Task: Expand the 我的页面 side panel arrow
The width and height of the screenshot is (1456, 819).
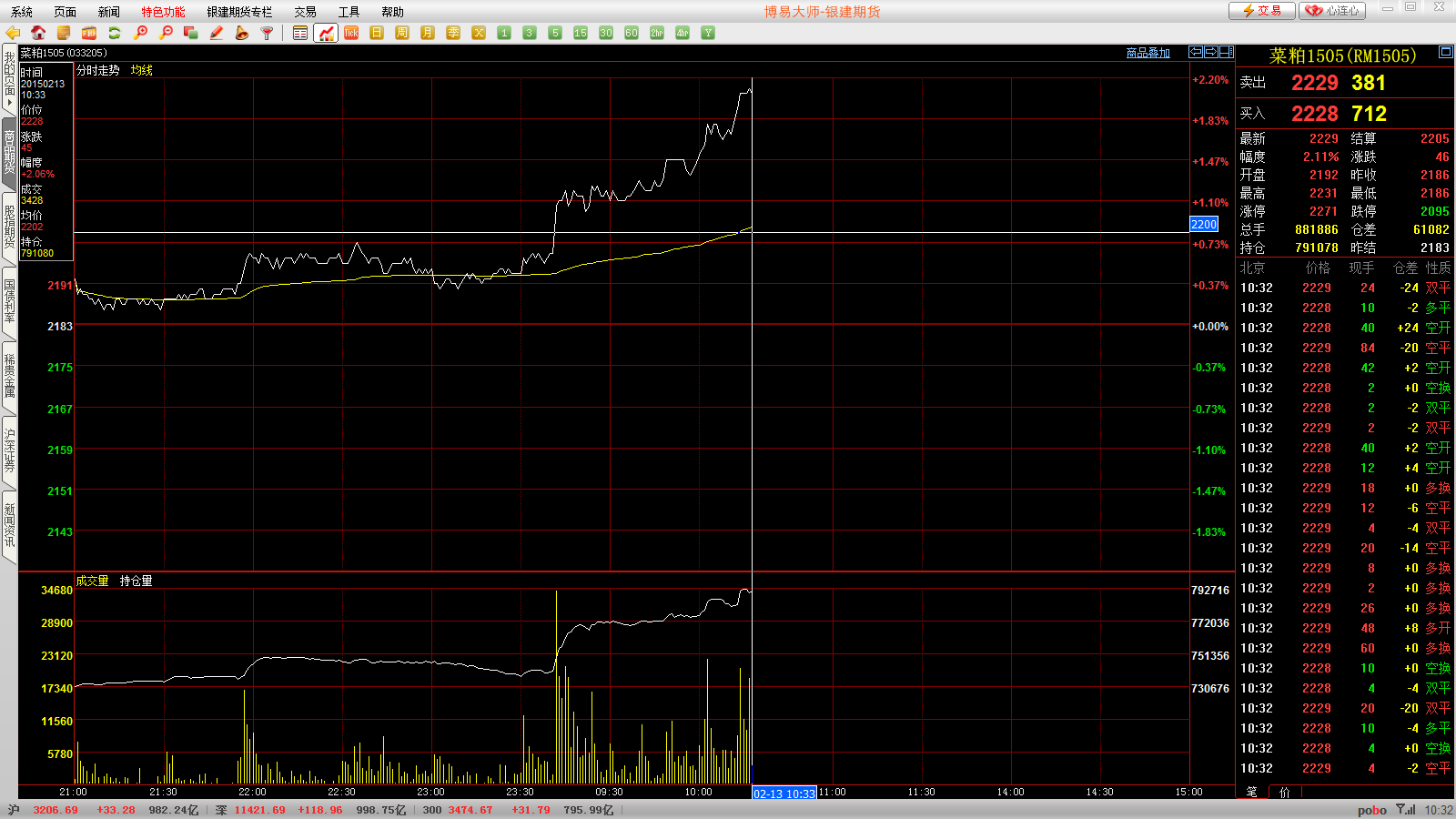Action: (x=9, y=102)
